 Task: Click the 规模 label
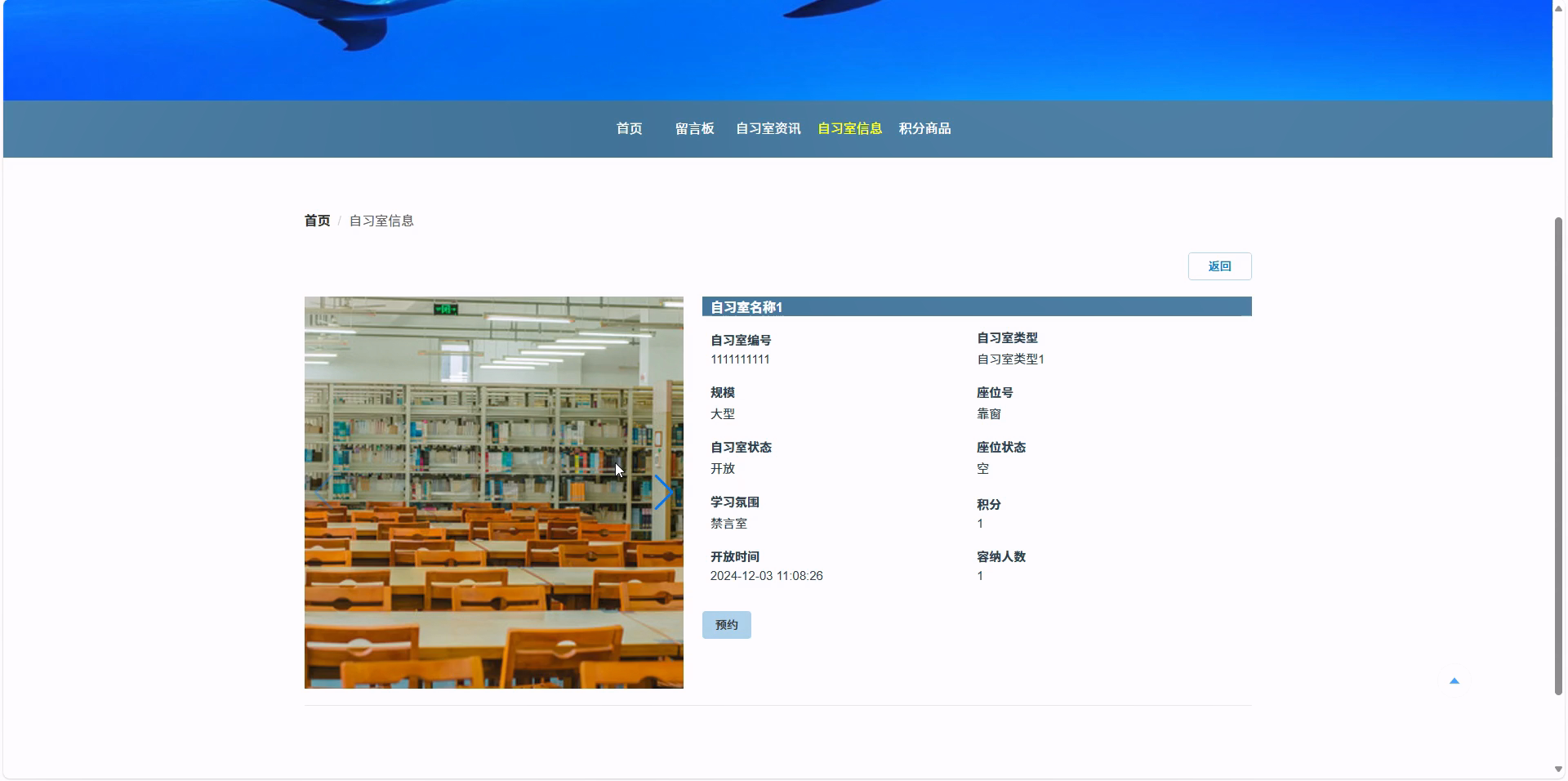pos(722,392)
